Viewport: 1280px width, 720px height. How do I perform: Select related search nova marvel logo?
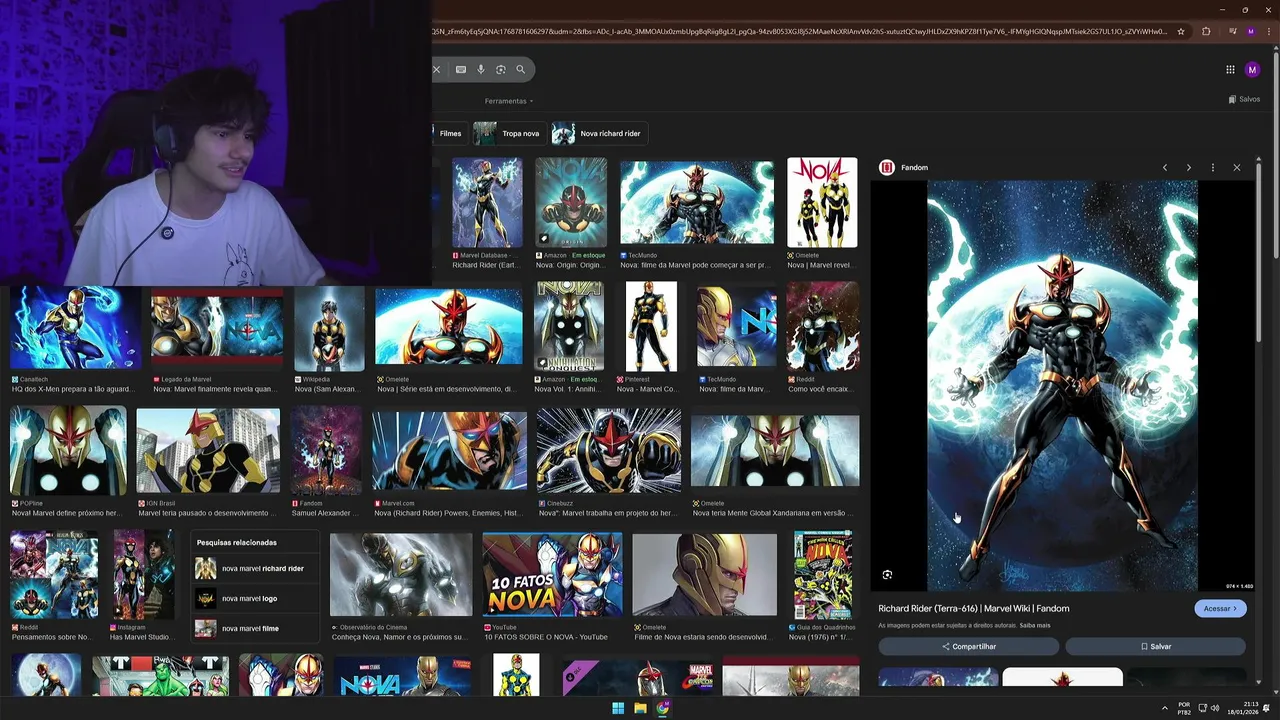click(x=256, y=598)
